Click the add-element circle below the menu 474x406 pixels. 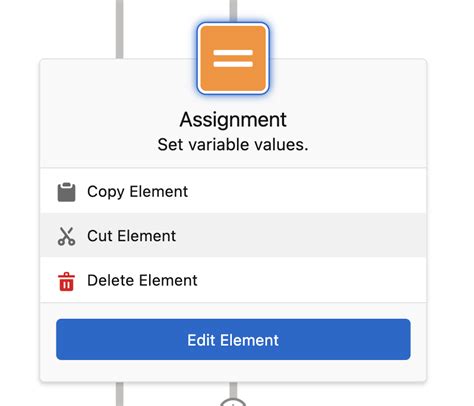point(233,402)
